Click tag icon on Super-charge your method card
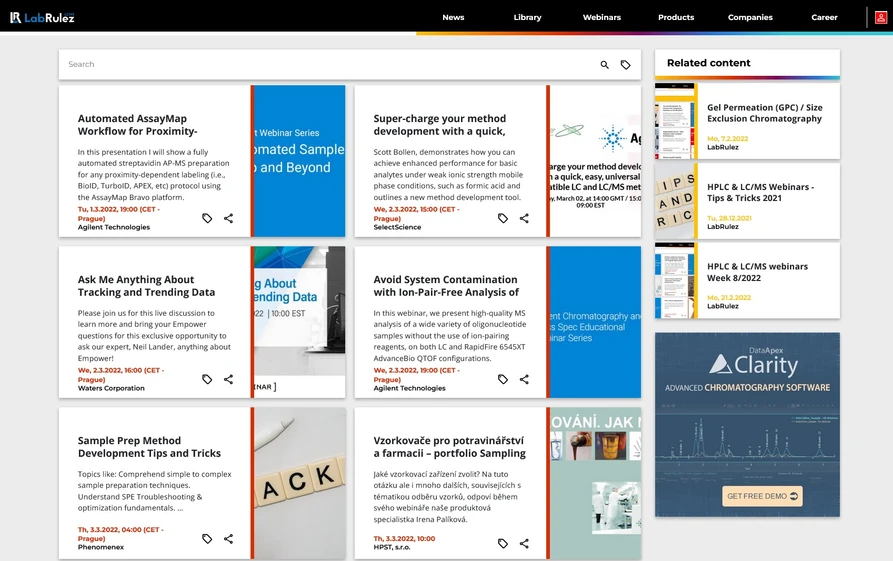The image size is (893, 561). pyautogui.click(x=503, y=218)
